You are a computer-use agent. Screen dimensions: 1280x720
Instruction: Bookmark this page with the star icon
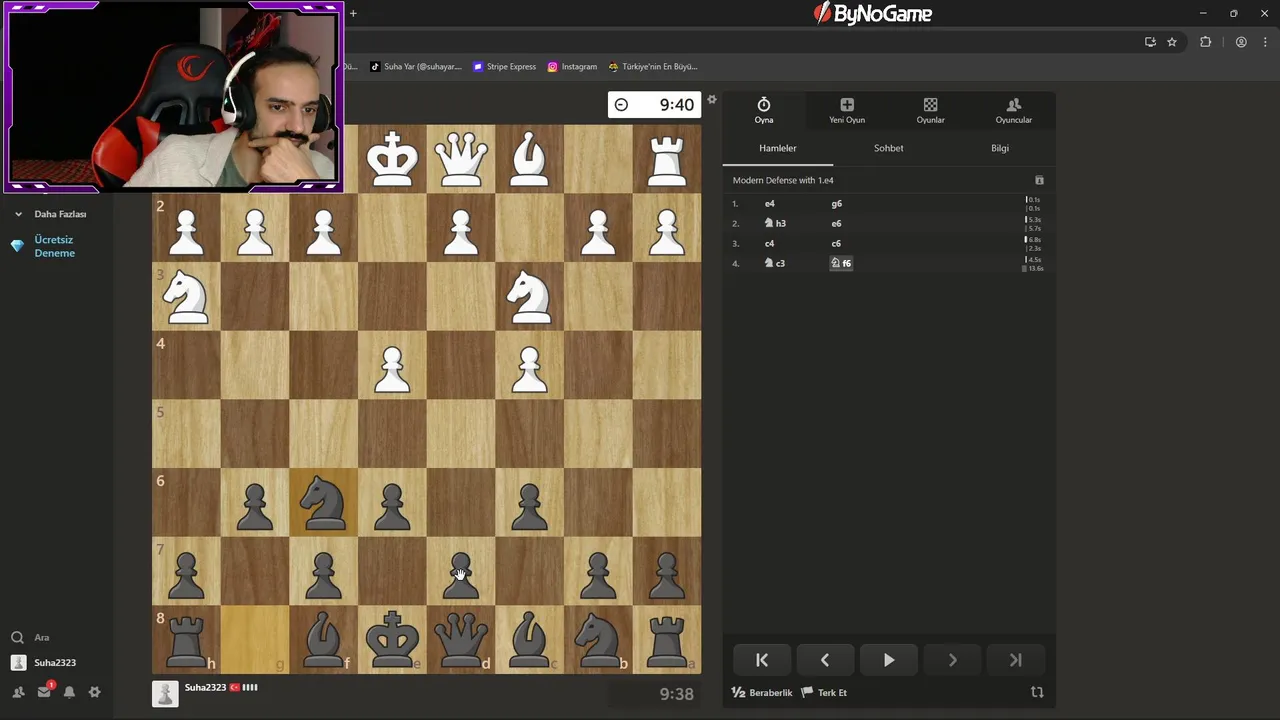(x=1172, y=42)
